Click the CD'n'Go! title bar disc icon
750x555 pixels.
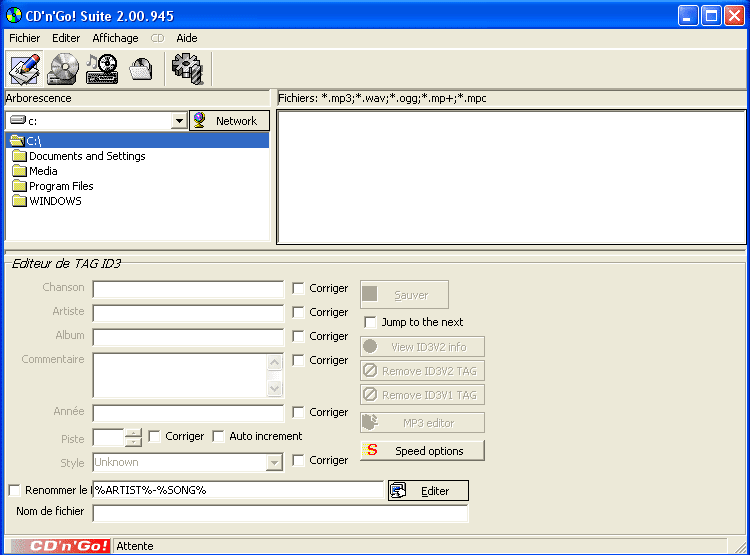[14, 15]
